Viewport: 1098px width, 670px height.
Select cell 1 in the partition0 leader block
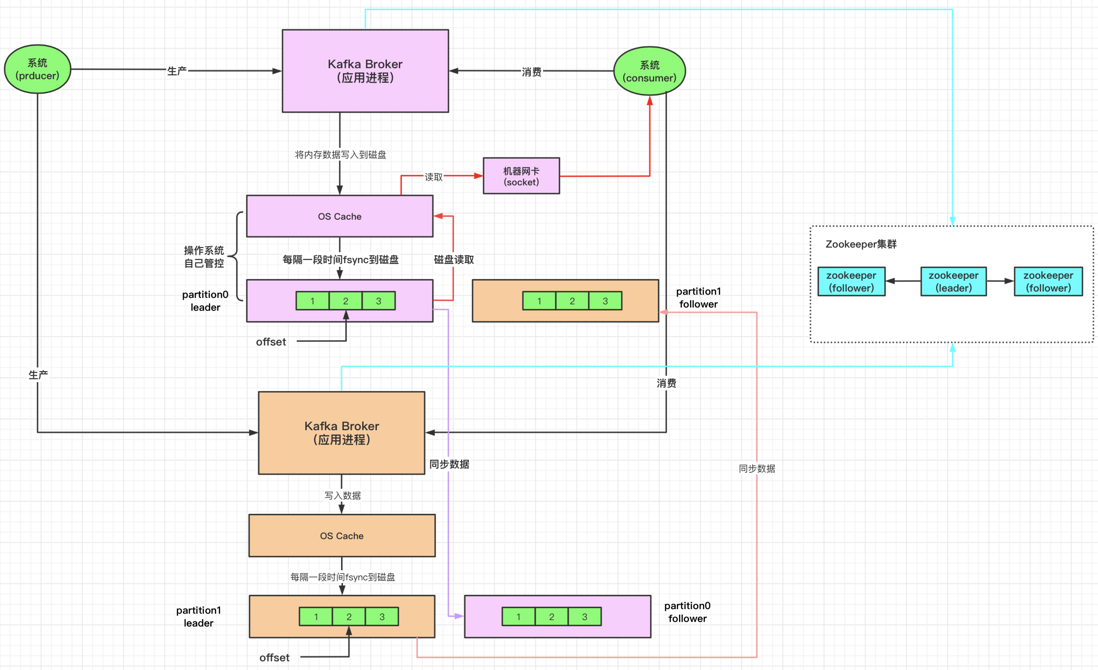coord(312,301)
